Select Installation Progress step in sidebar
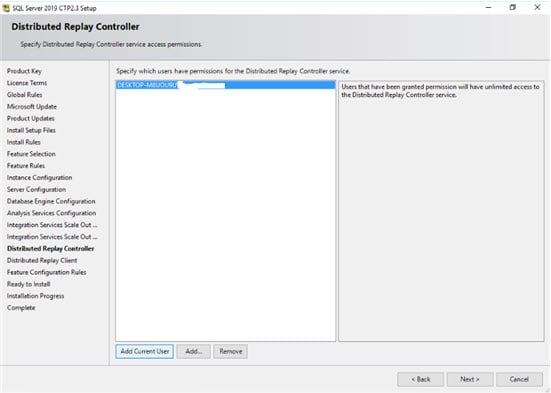The height and width of the screenshot is (393, 551). (x=35, y=296)
